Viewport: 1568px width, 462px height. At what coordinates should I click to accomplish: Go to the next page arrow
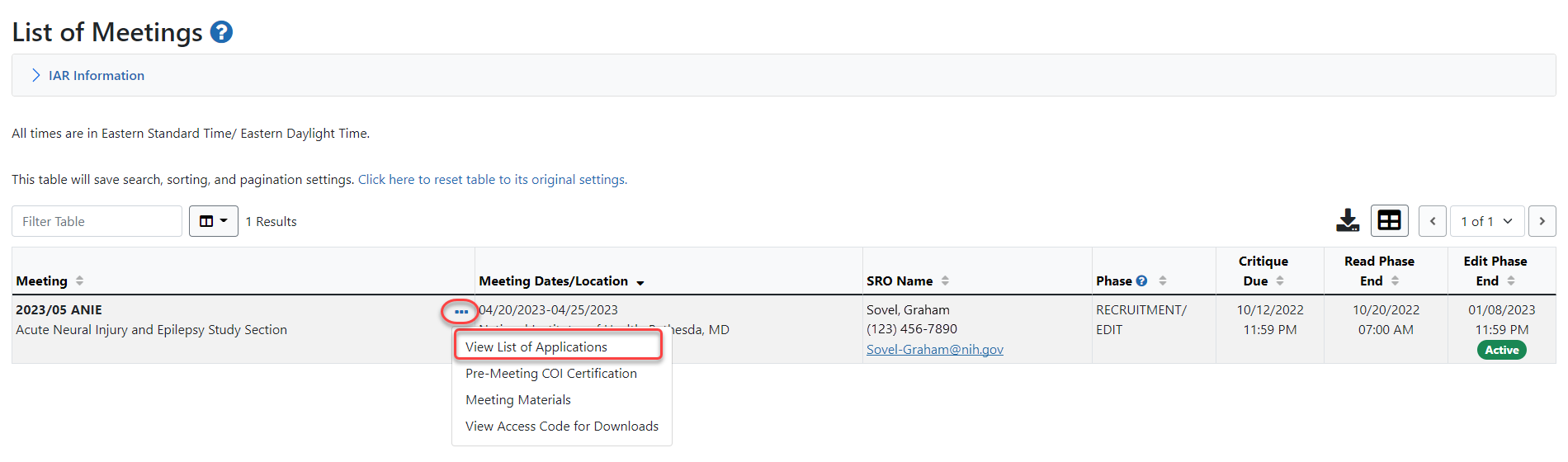click(1542, 221)
